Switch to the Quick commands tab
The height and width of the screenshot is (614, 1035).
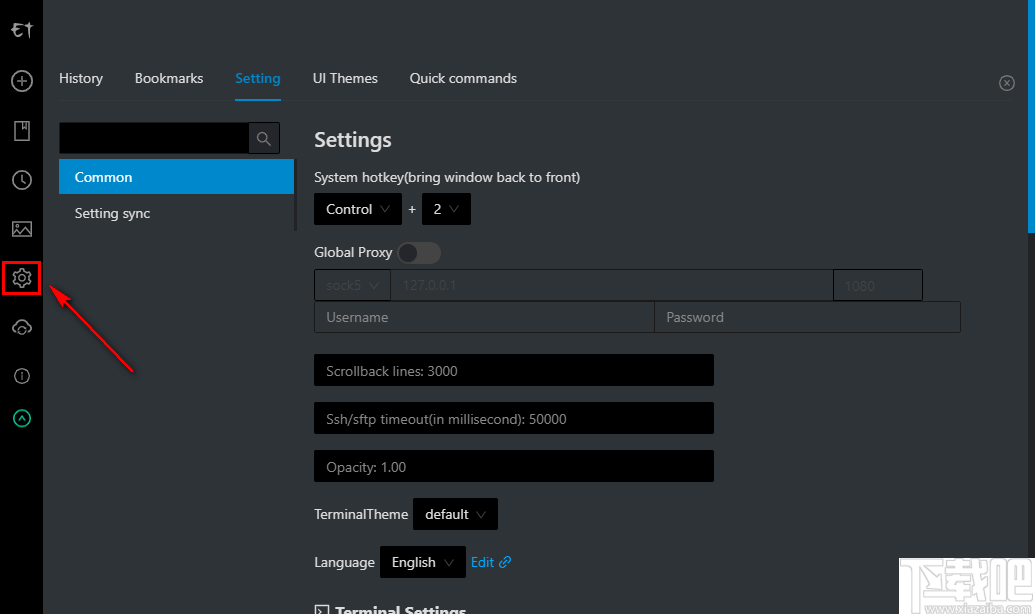[463, 78]
